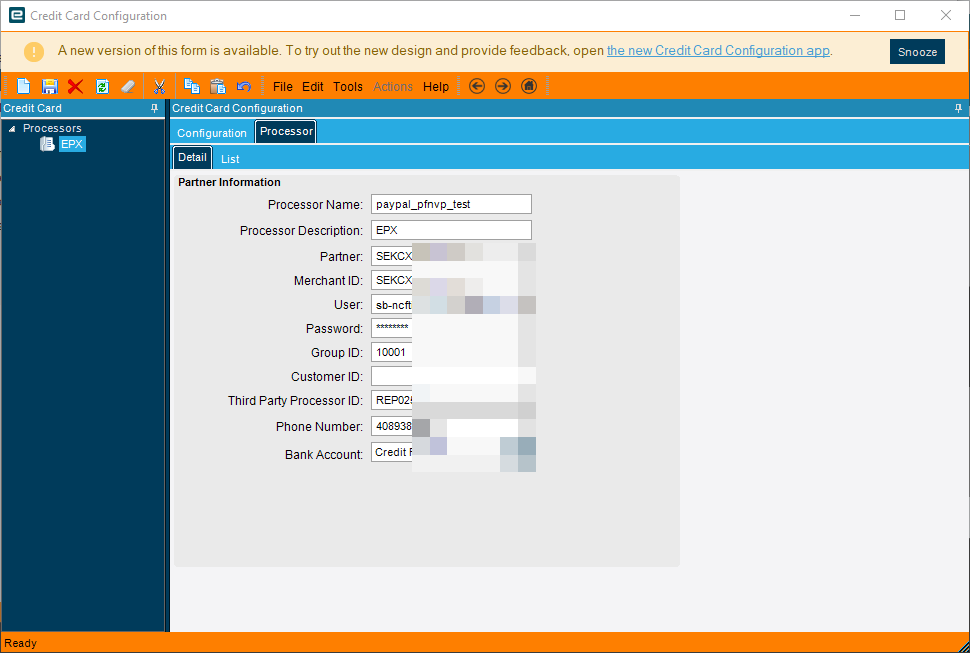Click the yellow warning icon in the banner

[34, 51]
